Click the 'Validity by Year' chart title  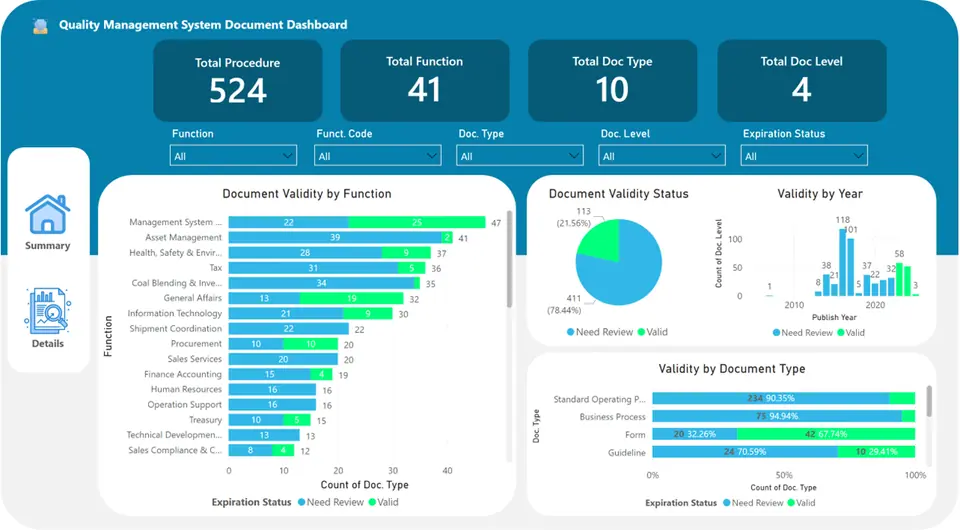[820, 193]
